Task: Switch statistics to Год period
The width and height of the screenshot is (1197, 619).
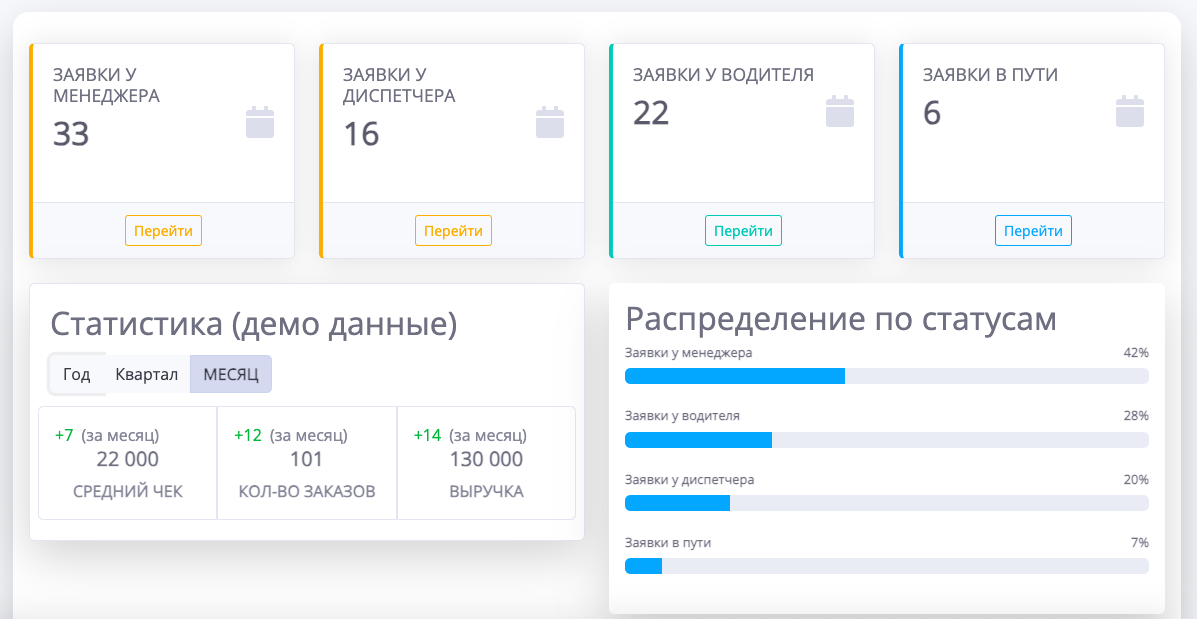Action: 77,375
